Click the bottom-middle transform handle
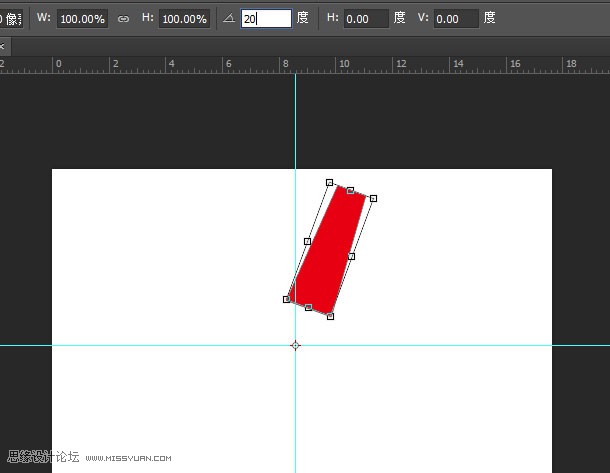The image size is (610, 473). 308,307
